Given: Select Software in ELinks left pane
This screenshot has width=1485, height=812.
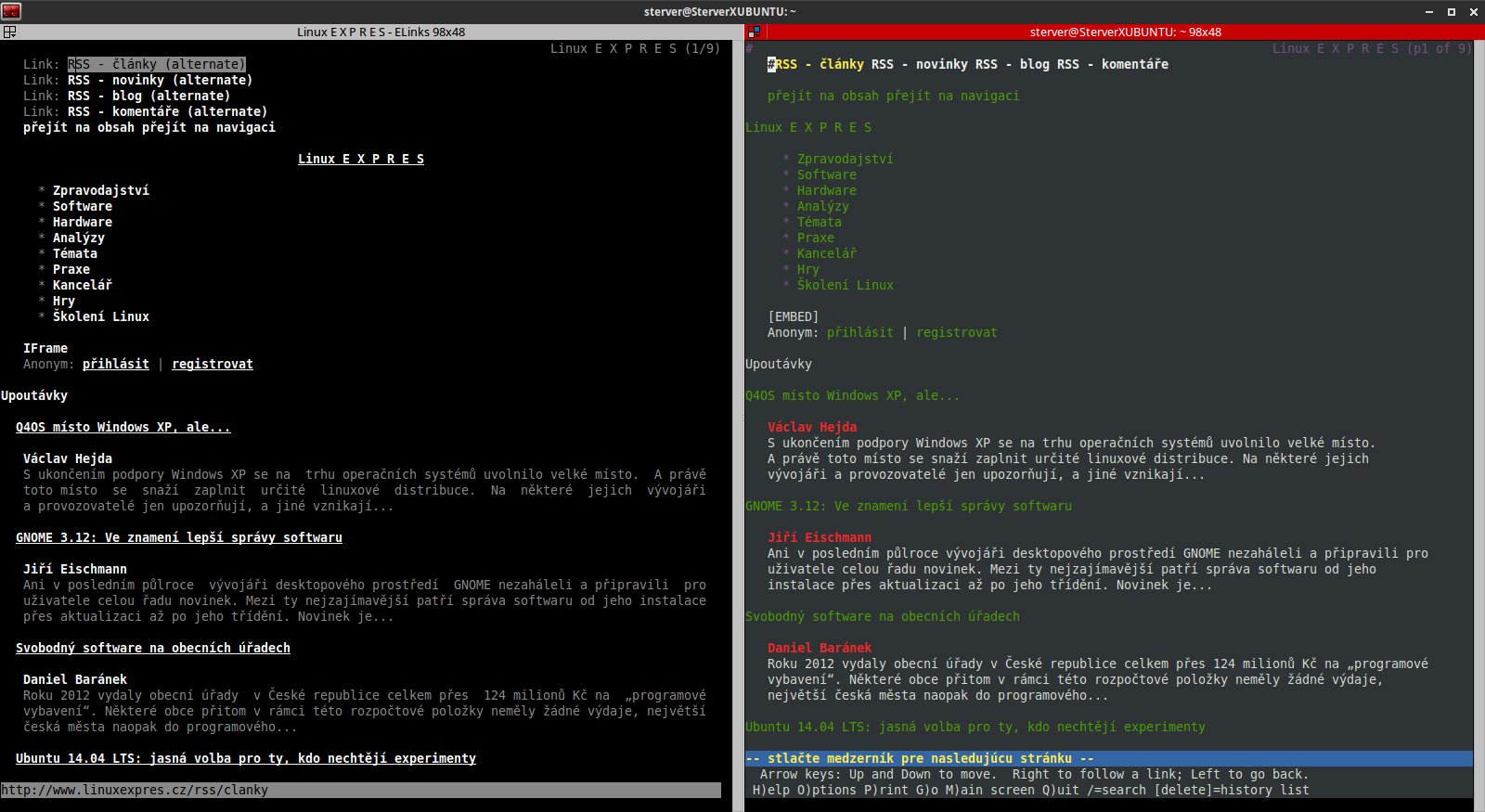Looking at the screenshot, I should click(x=83, y=206).
